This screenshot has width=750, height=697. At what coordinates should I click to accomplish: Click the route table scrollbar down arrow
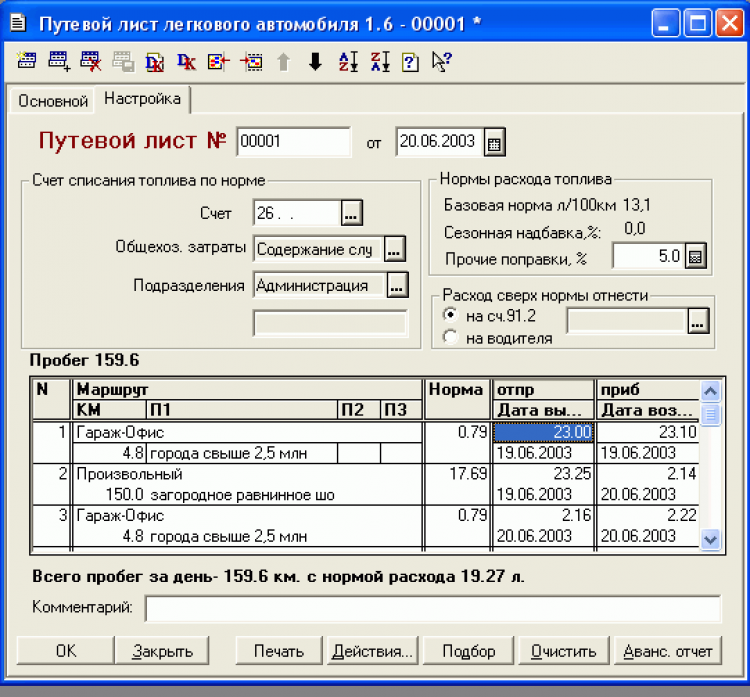(710, 539)
